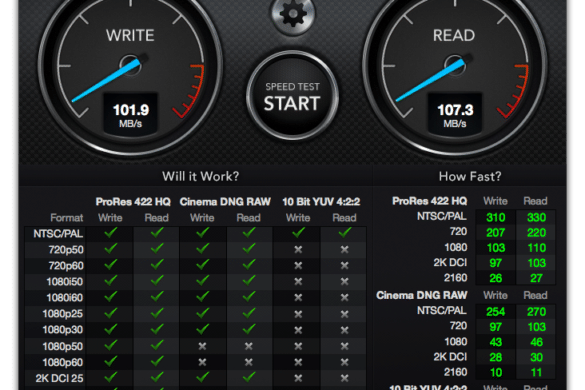
Task: Click NTSC/PAL ProRes Write green checkmark
Action: (x=111, y=233)
